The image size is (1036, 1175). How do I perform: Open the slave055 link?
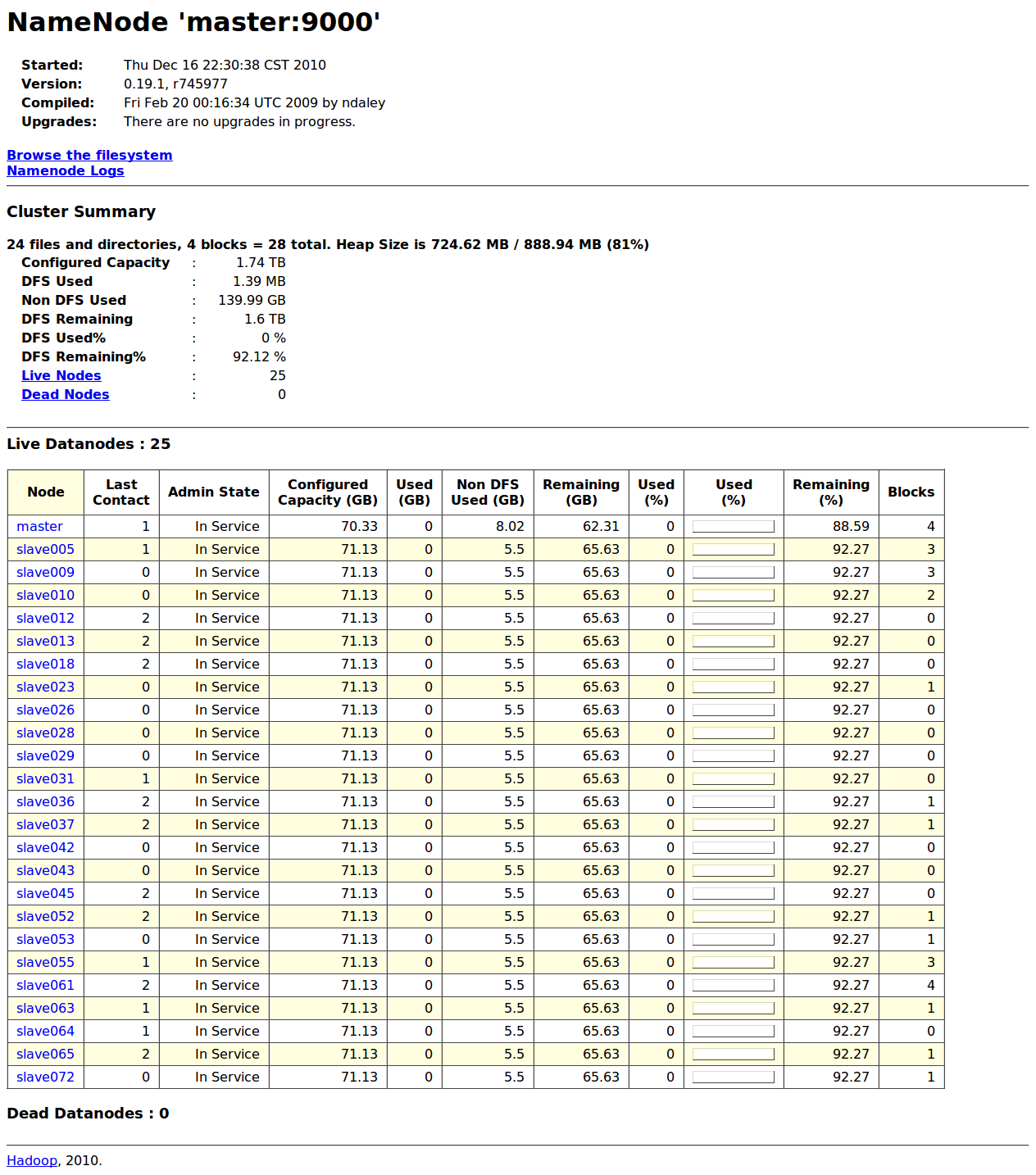pyautogui.click(x=45, y=962)
